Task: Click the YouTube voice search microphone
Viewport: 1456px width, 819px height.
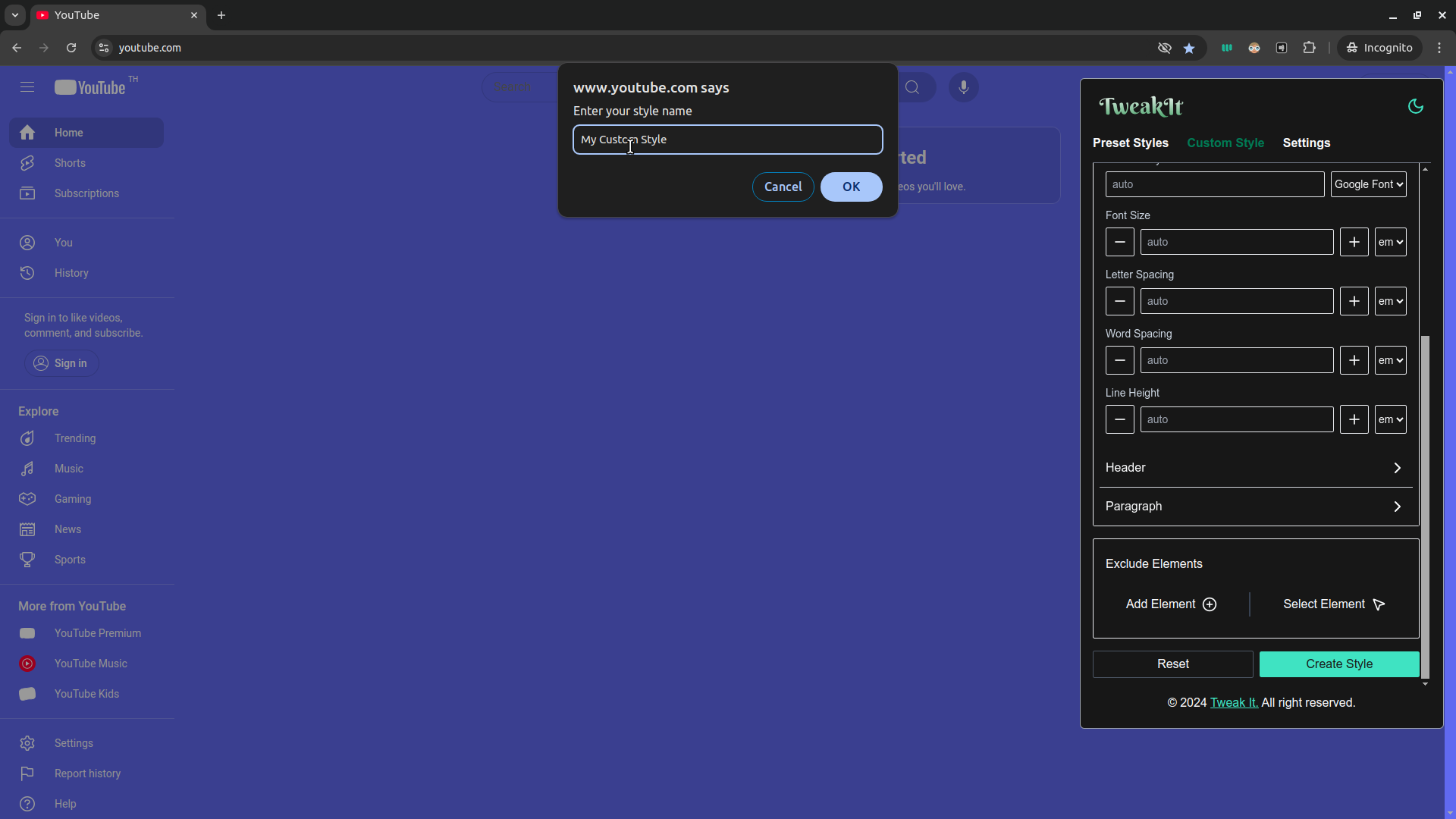Action: click(x=963, y=88)
